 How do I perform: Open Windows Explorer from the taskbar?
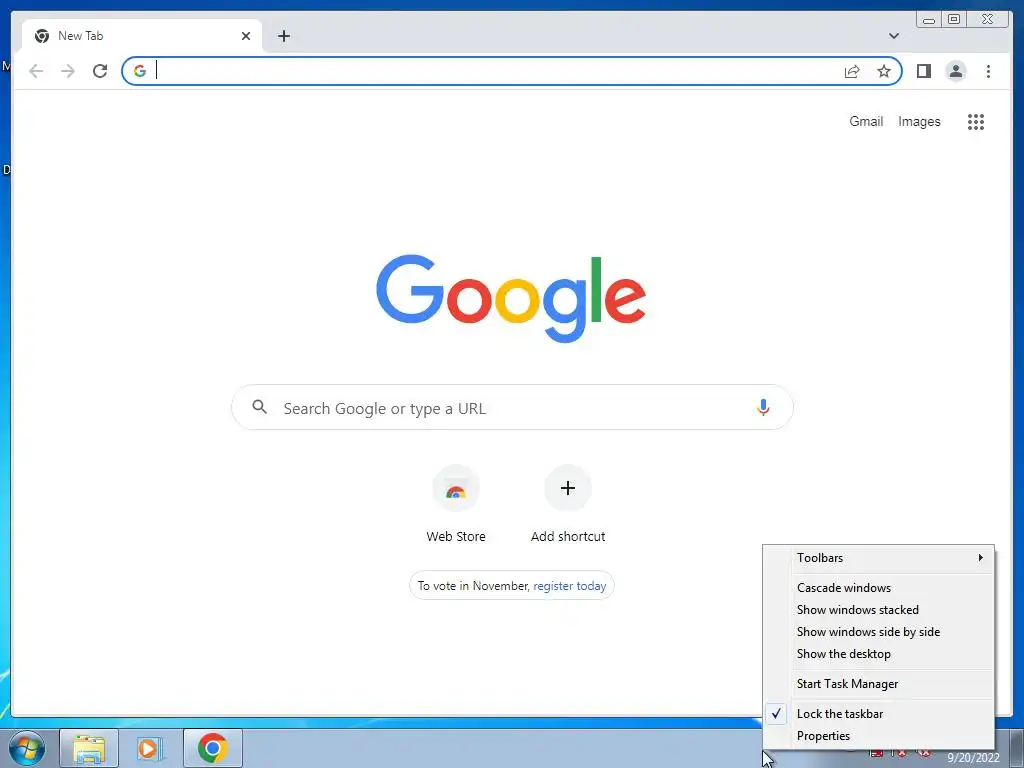pyautogui.click(x=89, y=748)
